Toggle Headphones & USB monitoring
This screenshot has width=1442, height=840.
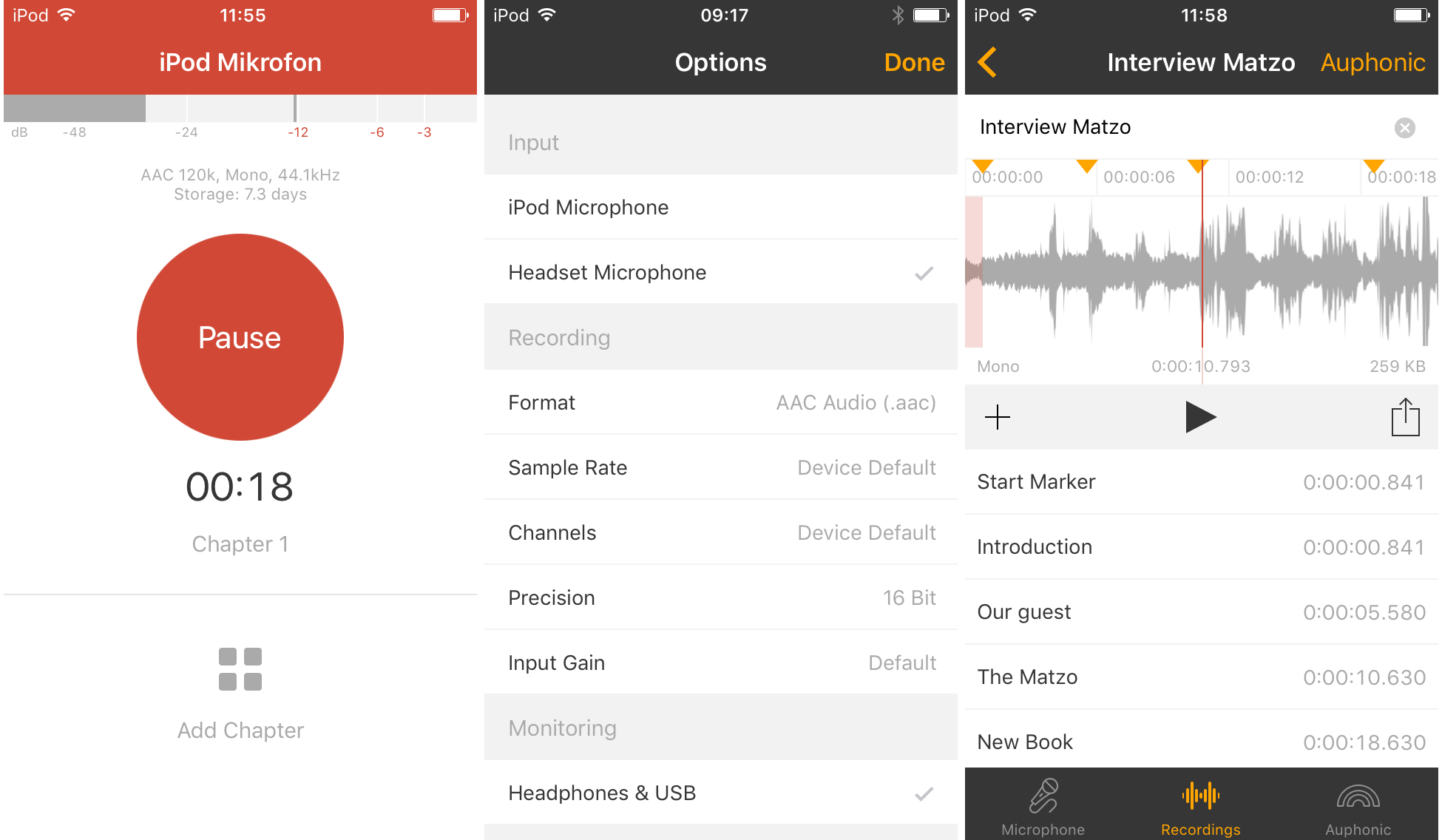[718, 796]
